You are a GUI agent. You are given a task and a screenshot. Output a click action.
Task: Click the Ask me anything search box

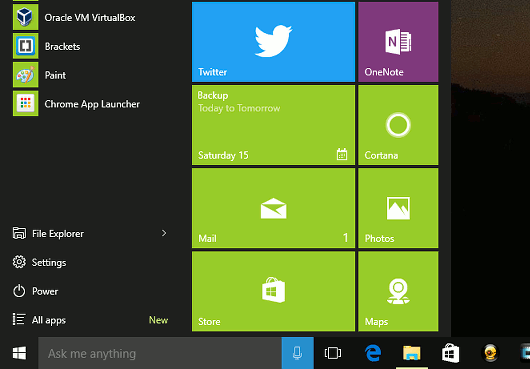(160, 353)
